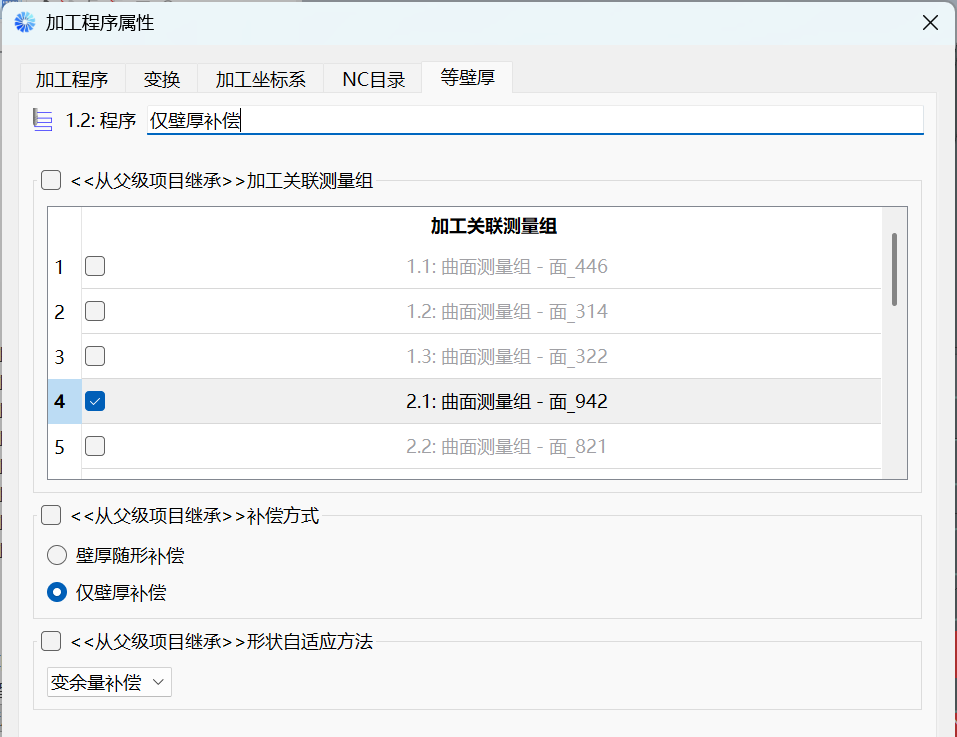Image resolution: width=957 pixels, height=737 pixels.
Task: Select the 壁厚随形补偿 radio option
Action: tap(58, 555)
